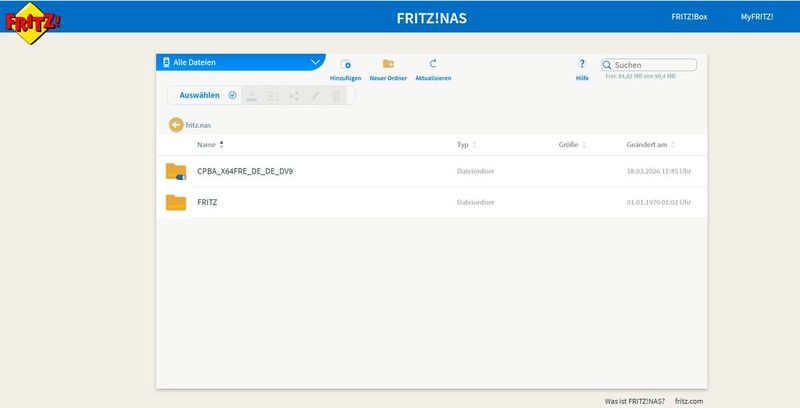This screenshot has height=408, width=800.
Task: Open Hilfe via the question mark icon
Action: [x=582, y=64]
